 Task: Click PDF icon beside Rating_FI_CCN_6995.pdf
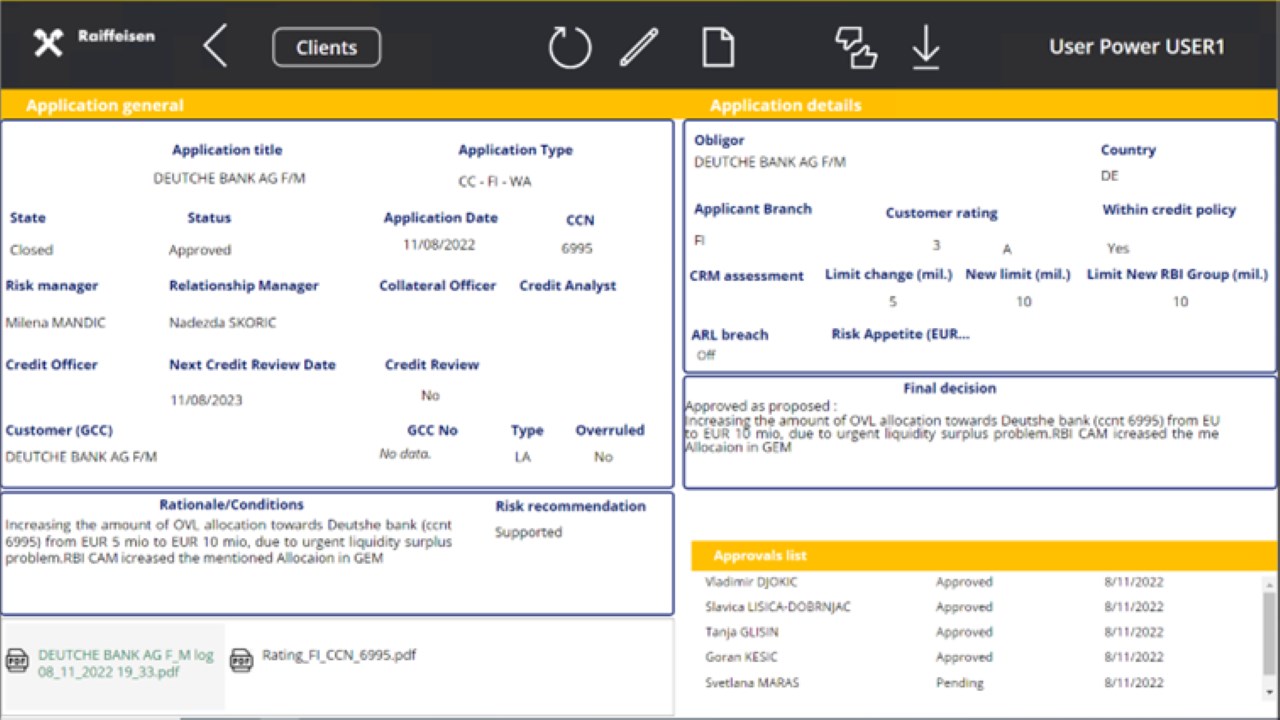[241, 660]
